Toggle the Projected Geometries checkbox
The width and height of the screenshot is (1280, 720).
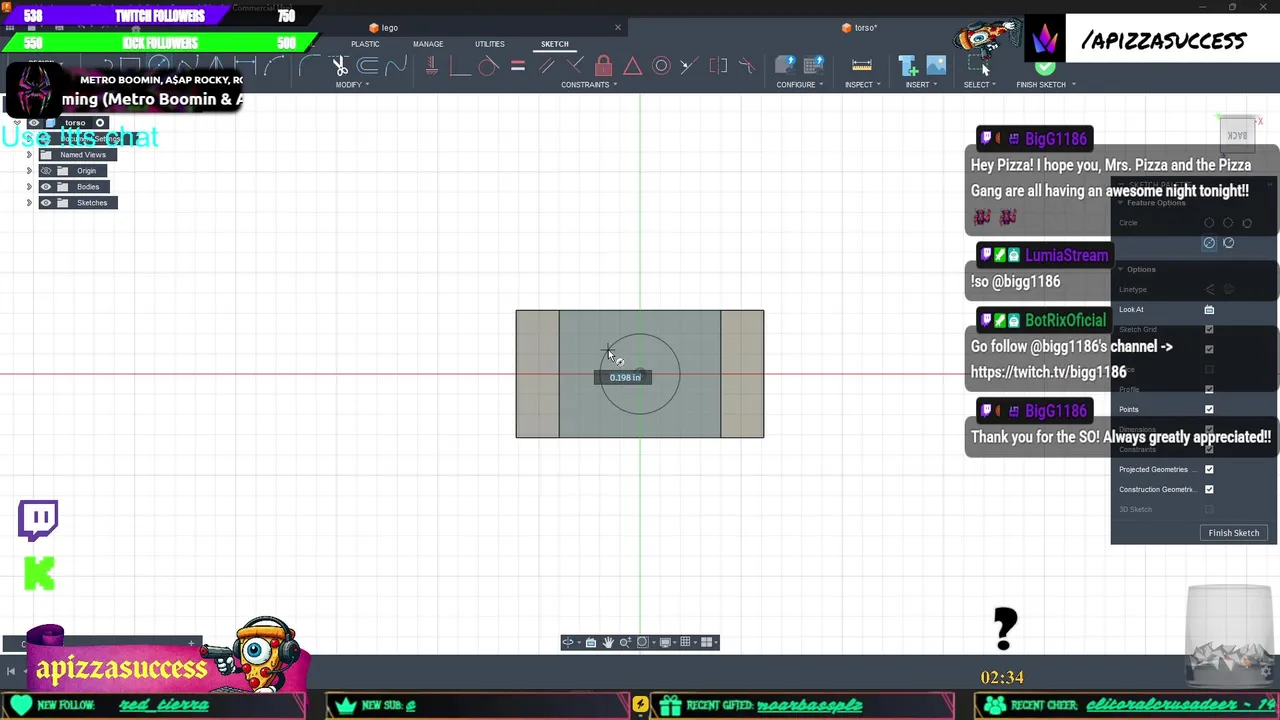(x=1209, y=469)
